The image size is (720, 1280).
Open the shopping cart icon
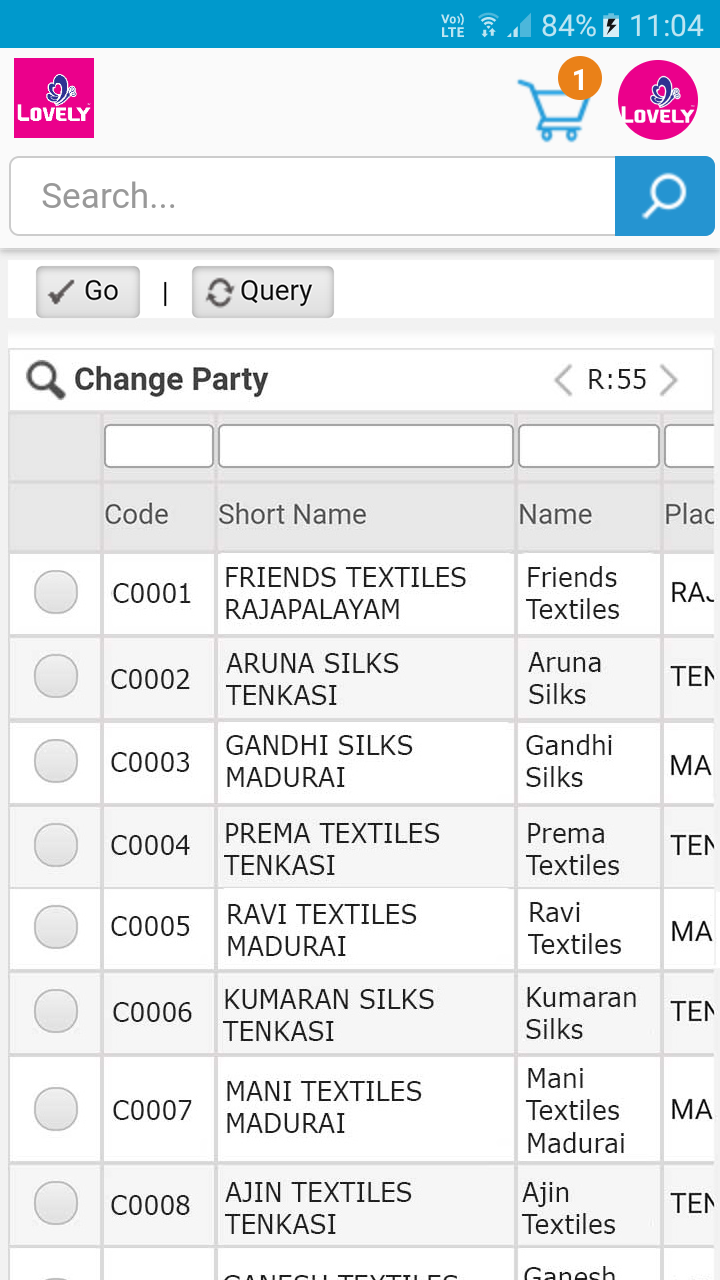click(x=549, y=110)
